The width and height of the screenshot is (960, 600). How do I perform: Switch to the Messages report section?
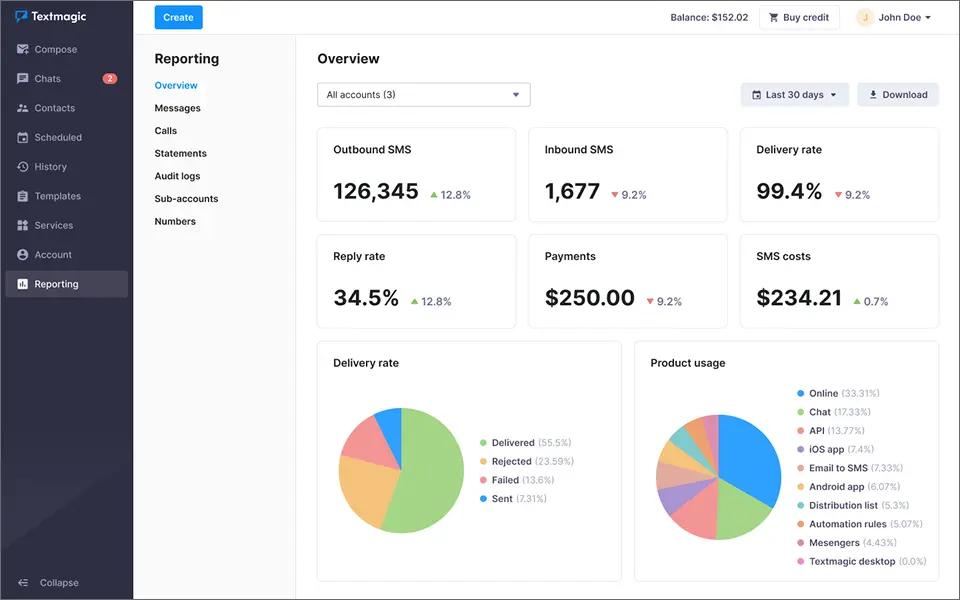coord(177,107)
